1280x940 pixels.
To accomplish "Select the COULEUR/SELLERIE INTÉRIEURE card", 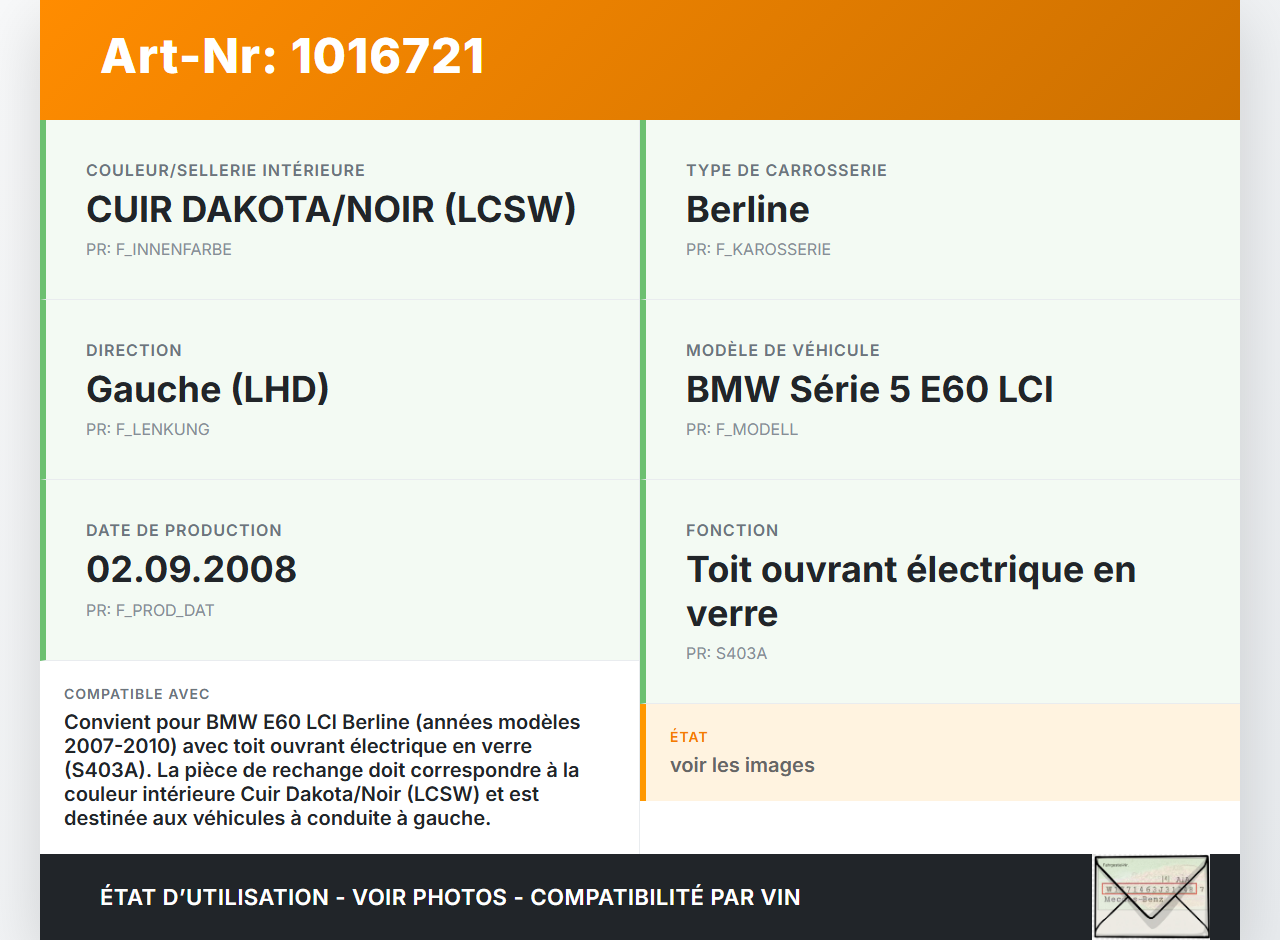I will (x=340, y=210).
